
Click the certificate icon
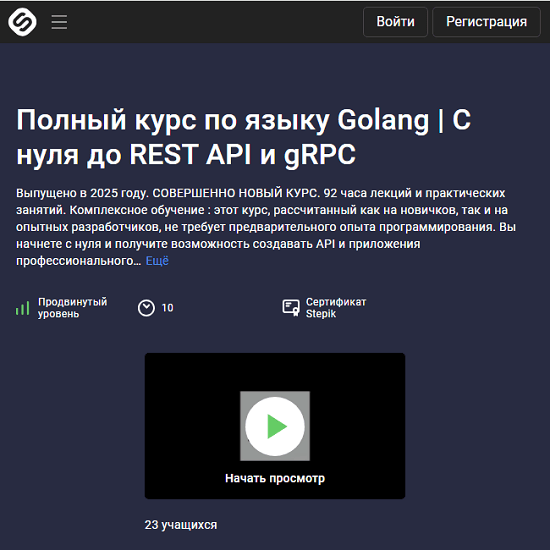click(x=291, y=308)
